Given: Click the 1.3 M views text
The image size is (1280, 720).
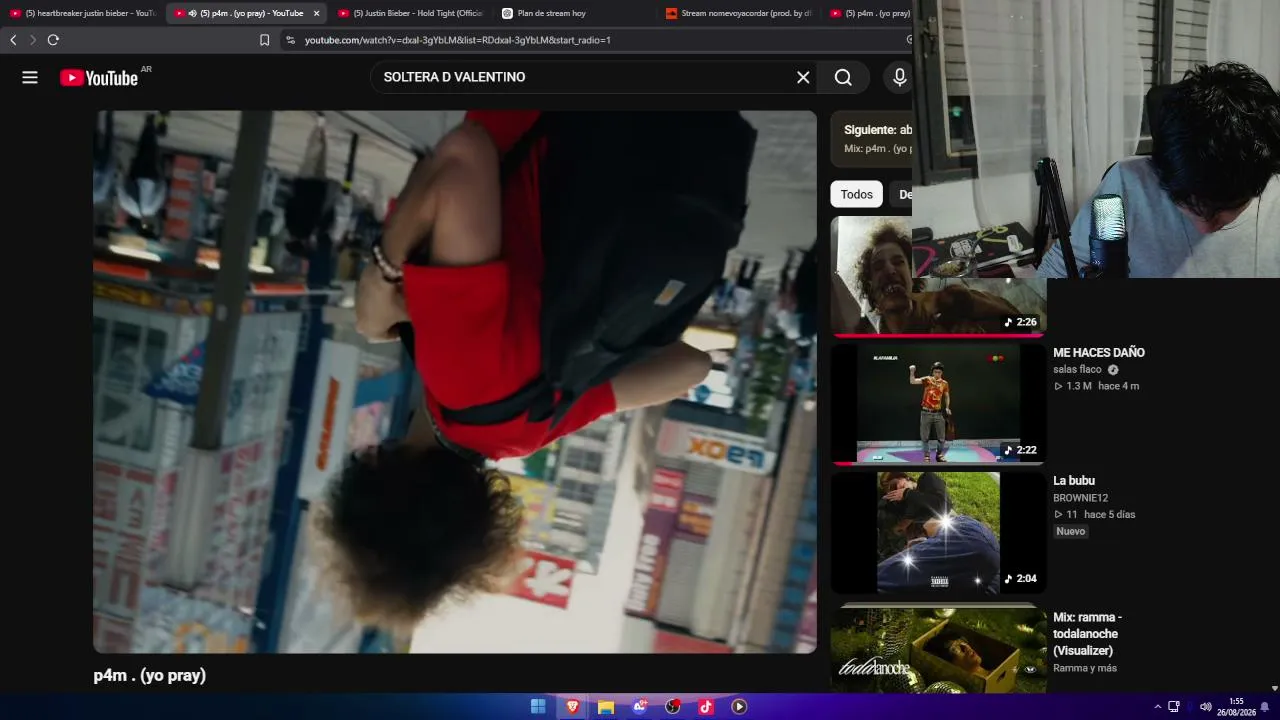Looking at the screenshot, I should tap(1079, 386).
